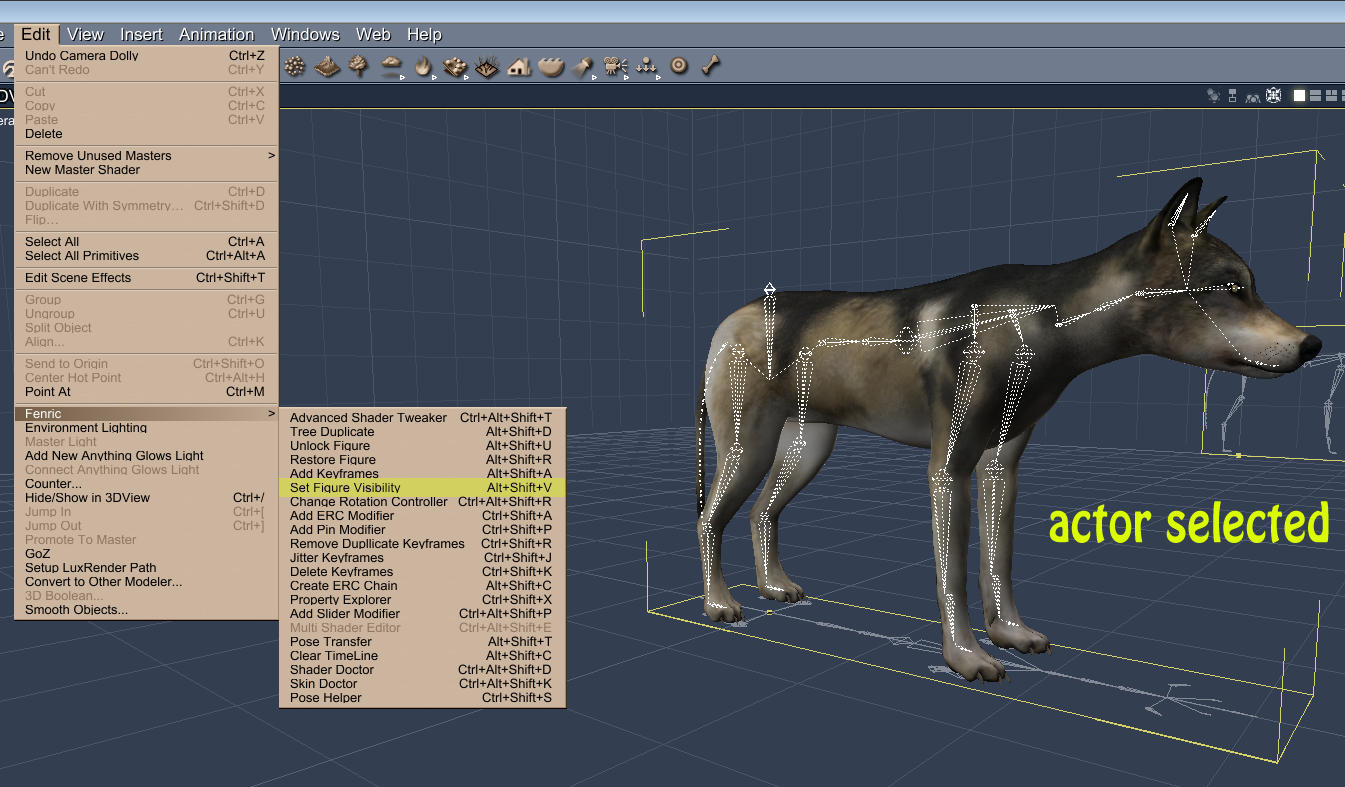
Task: Choose Jitter Keyframes
Action: click(x=423, y=558)
